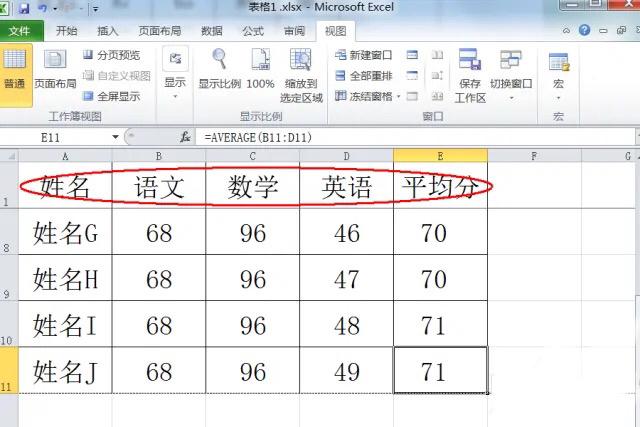Click the English score 49 cell
This screenshot has width=640, height=427.
click(347, 370)
